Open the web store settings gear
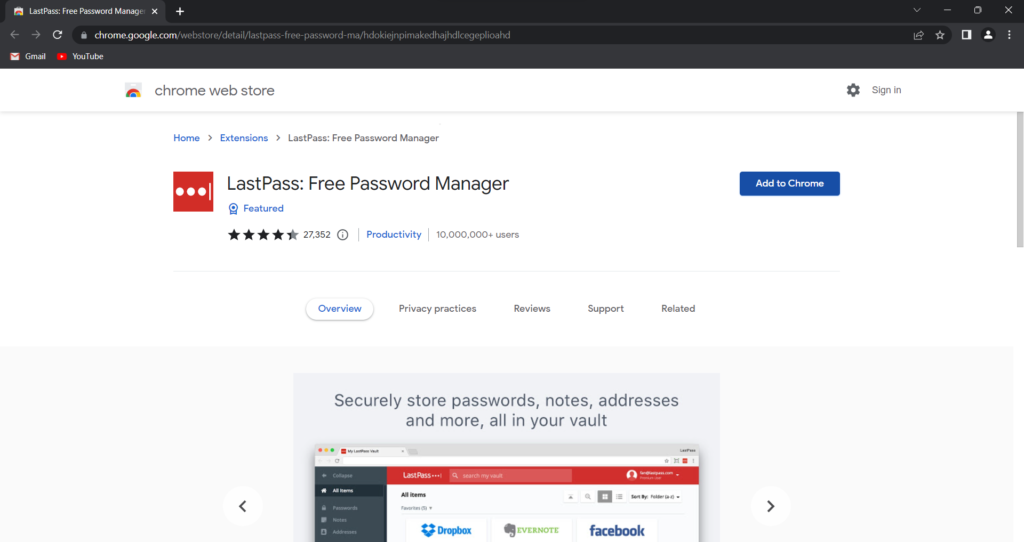The image size is (1024, 542). point(853,90)
